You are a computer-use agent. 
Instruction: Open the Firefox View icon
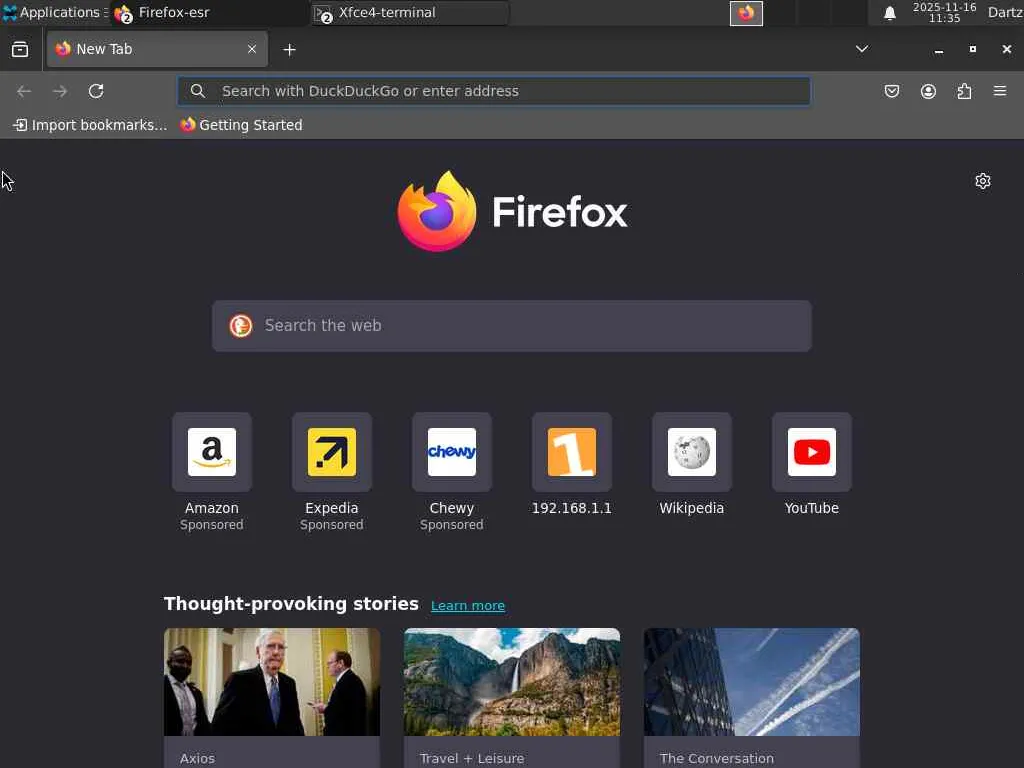click(x=20, y=50)
